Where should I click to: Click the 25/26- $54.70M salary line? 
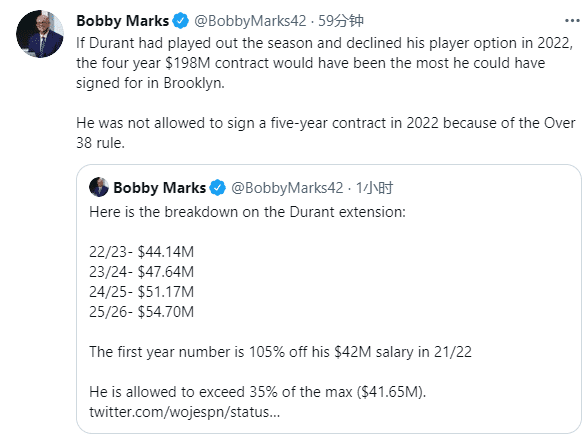pyautogui.click(x=141, y=312)
